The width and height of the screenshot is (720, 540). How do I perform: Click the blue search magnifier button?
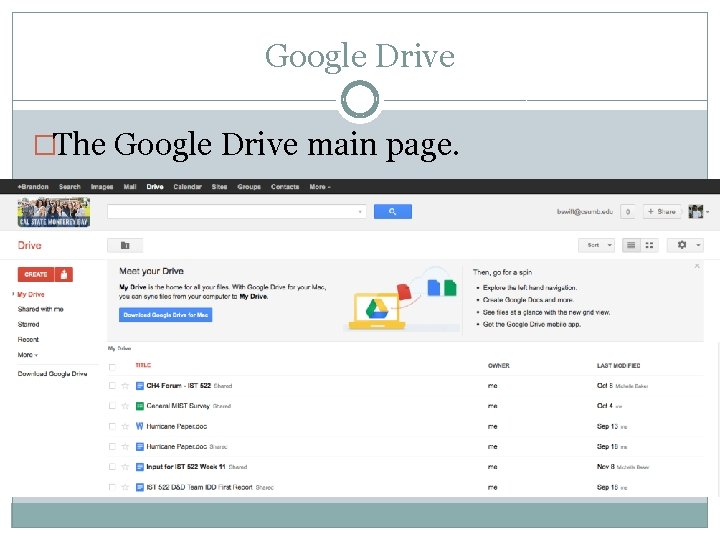[393, 212]
